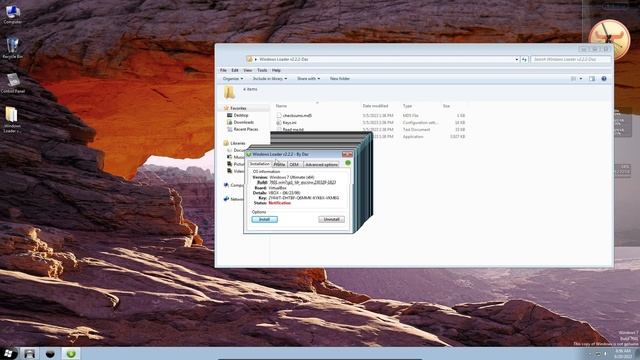Open the View menu in Explorer
Screen dimensions: 640x360
(x=248, y=70)
